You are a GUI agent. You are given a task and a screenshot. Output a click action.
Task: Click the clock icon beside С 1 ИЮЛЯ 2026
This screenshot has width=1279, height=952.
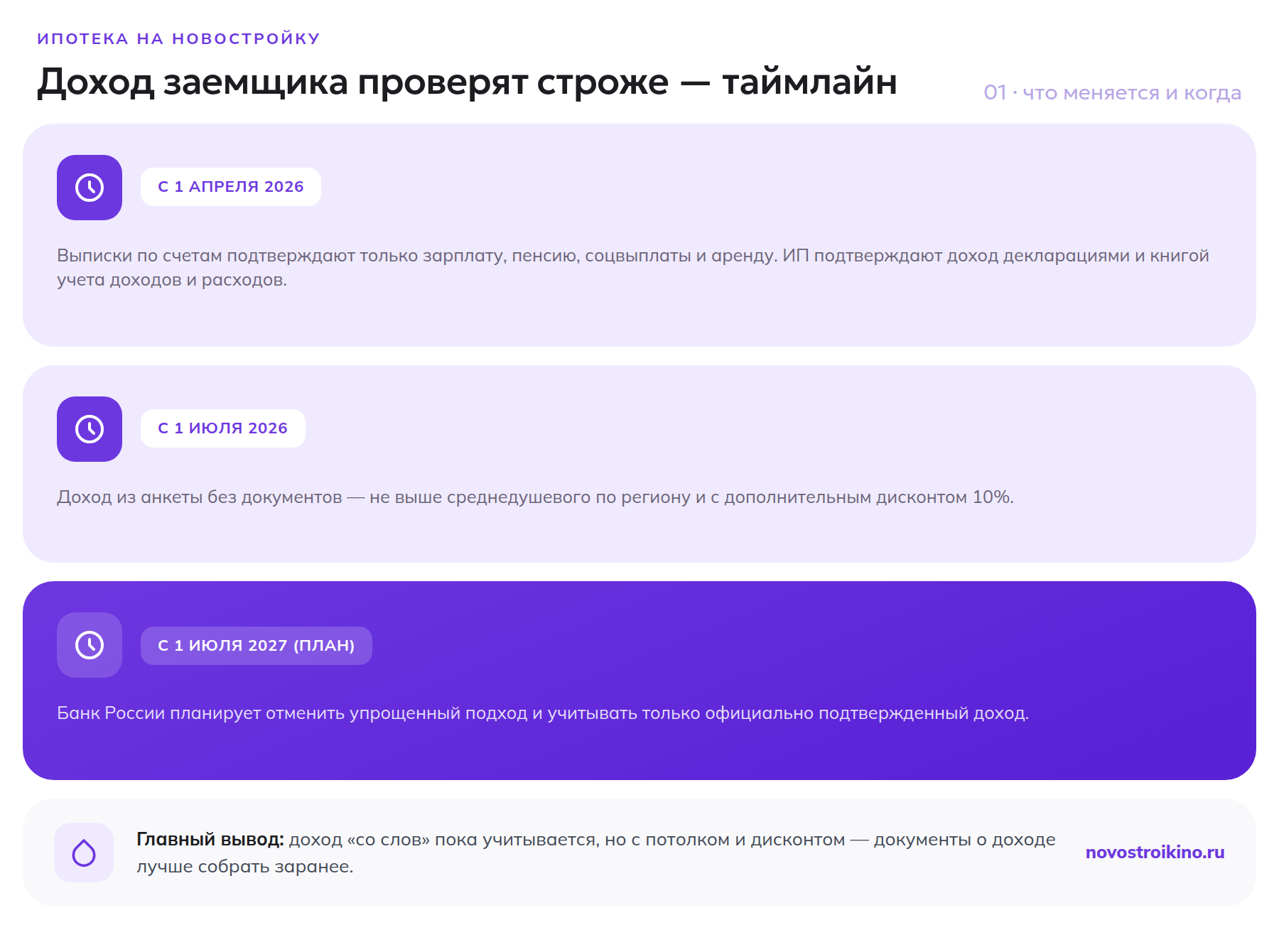(90, 429)
